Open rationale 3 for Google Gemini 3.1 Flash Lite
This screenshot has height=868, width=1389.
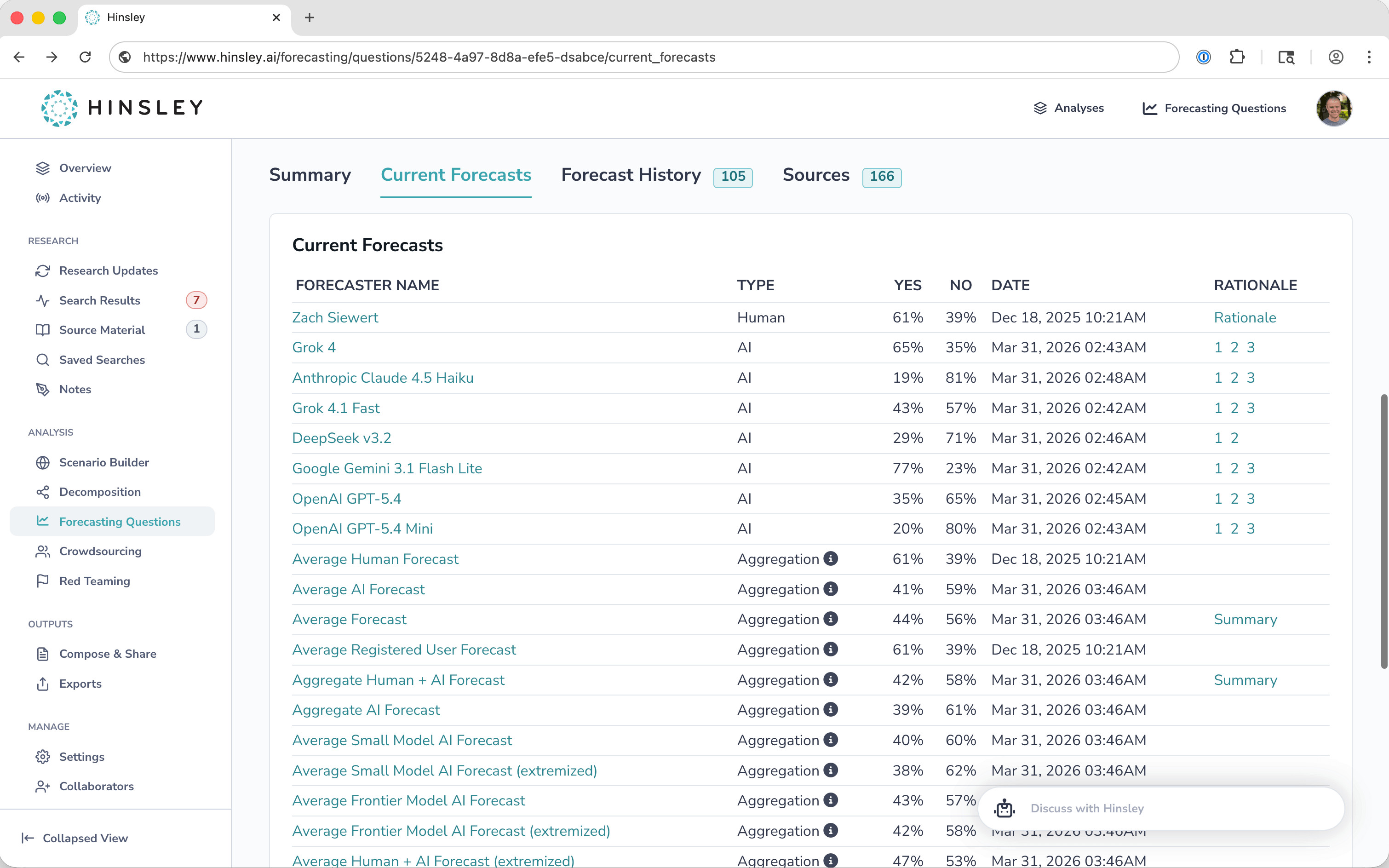[1251, 468]
